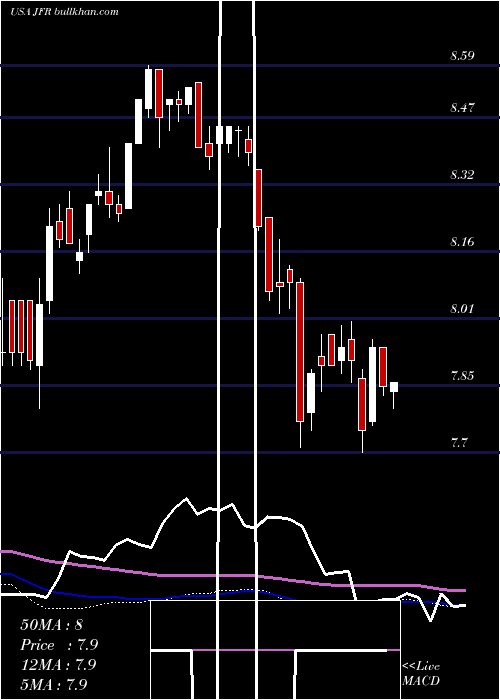Click the 50MA : 8 legend text
The width and height of the screenshot is (500, 700).
(51, 625)
